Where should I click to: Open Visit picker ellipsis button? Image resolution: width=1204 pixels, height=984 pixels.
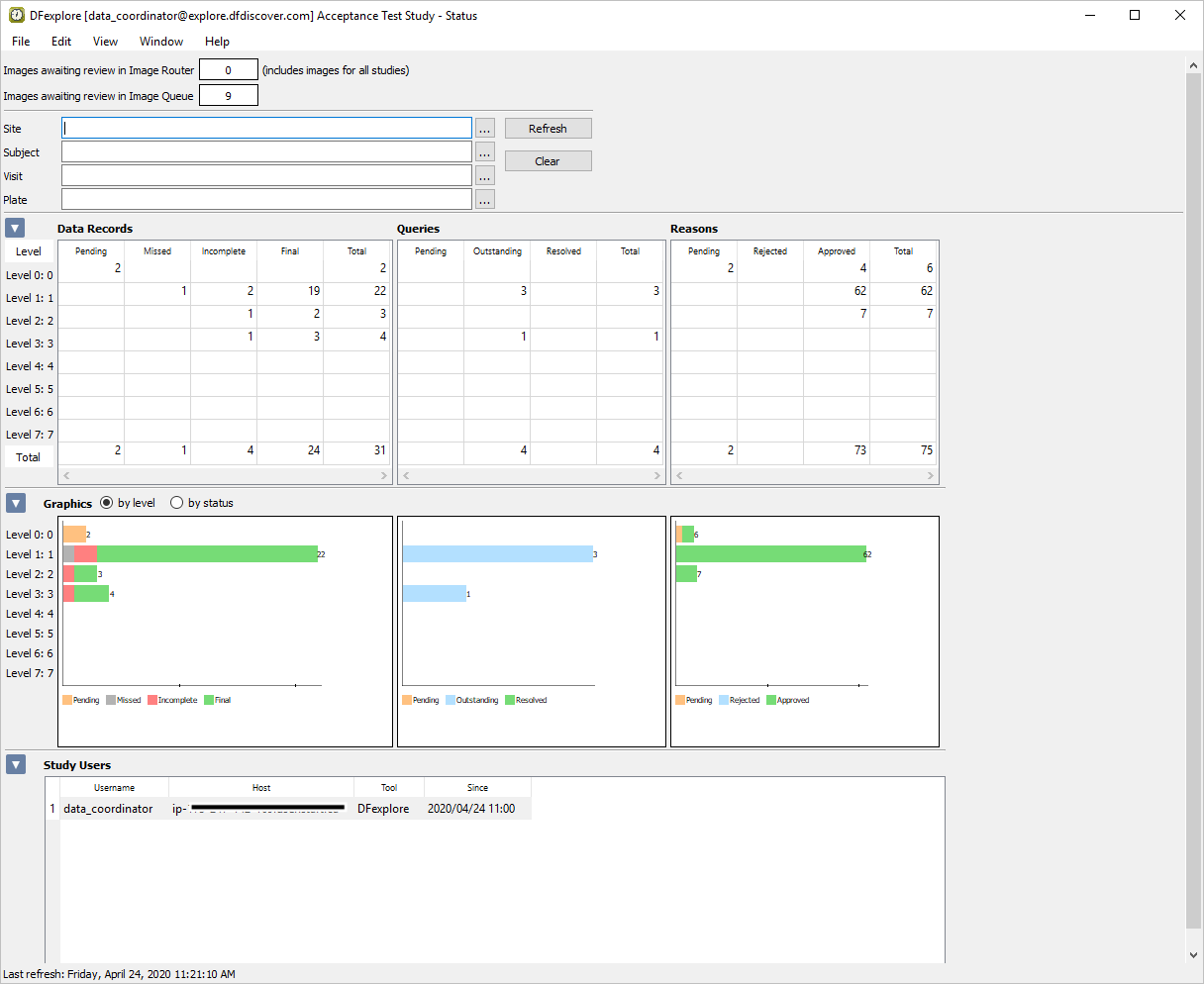coord(484,176)
